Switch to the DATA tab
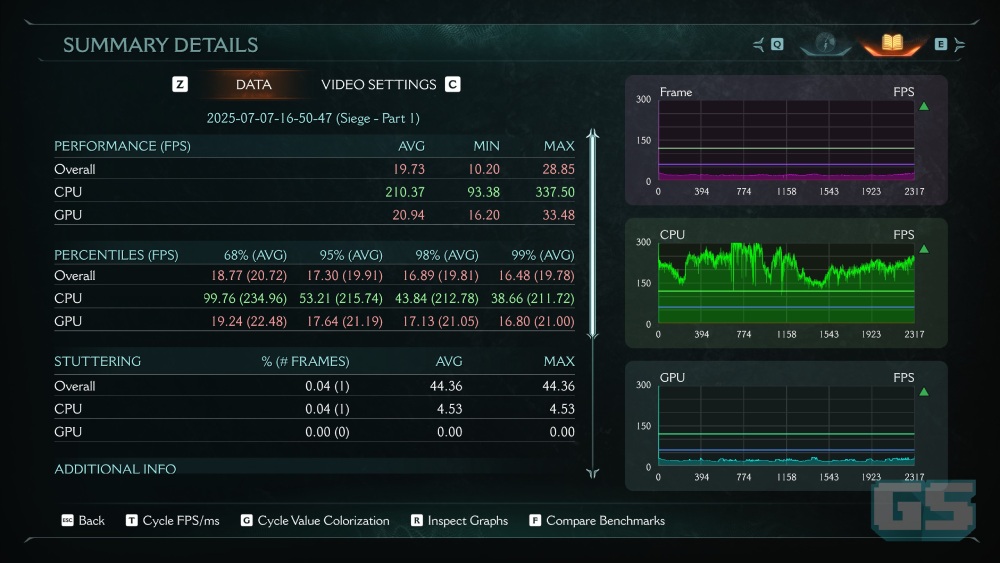 253,84
